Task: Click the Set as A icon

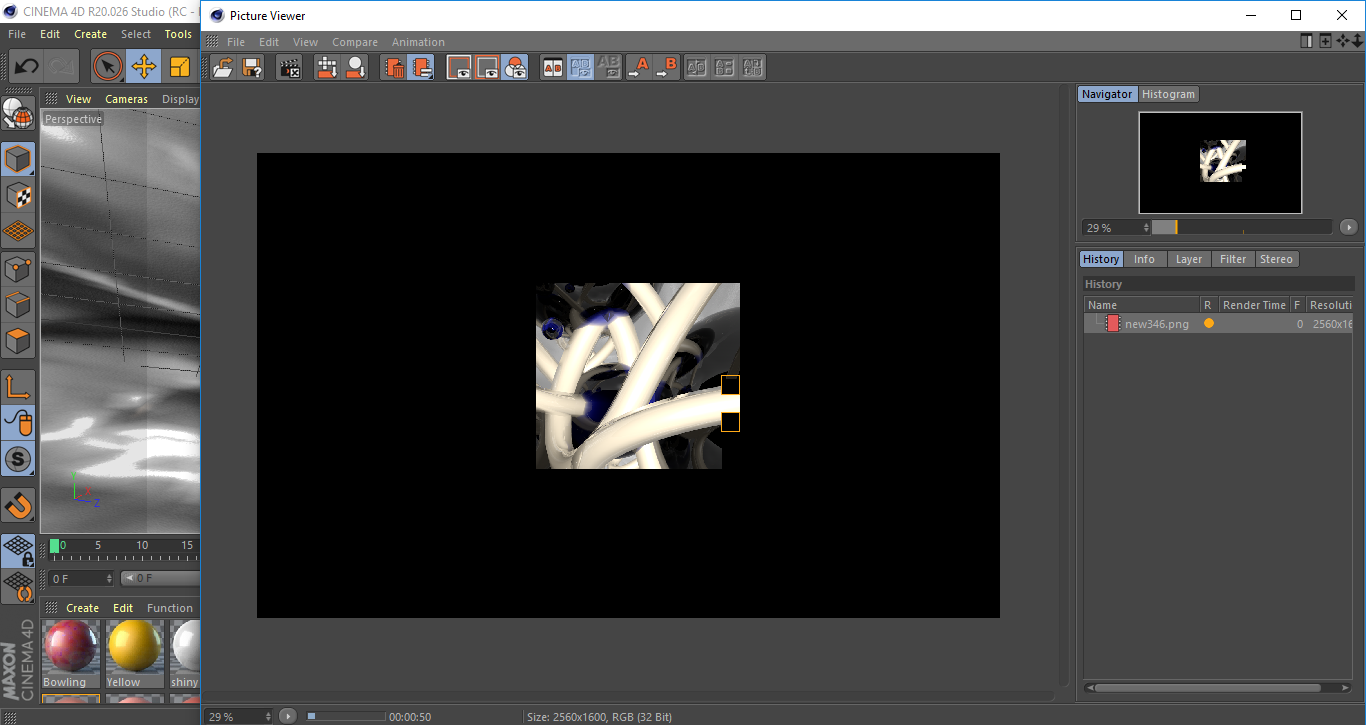Action: tap(638, 67)
